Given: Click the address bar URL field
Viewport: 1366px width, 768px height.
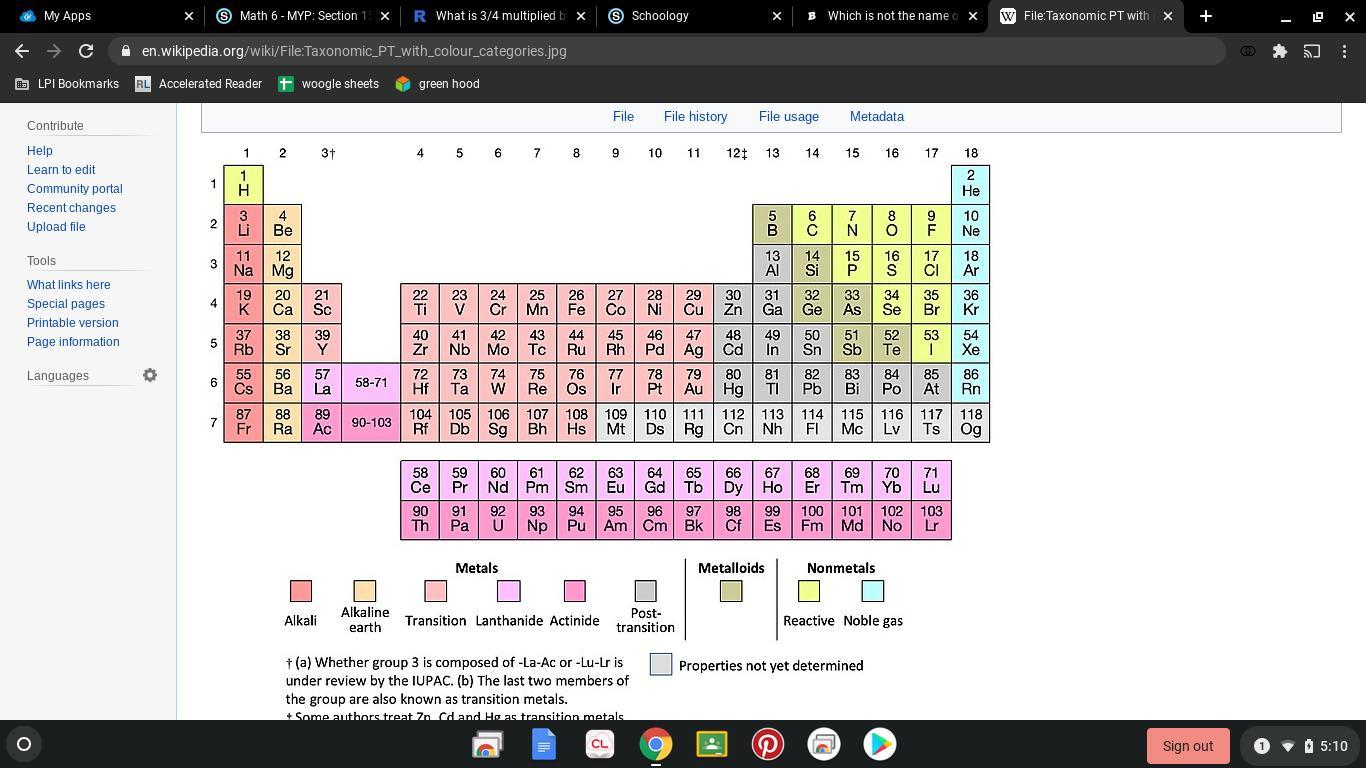Looking at the screenshot, I should click(660, 51).
